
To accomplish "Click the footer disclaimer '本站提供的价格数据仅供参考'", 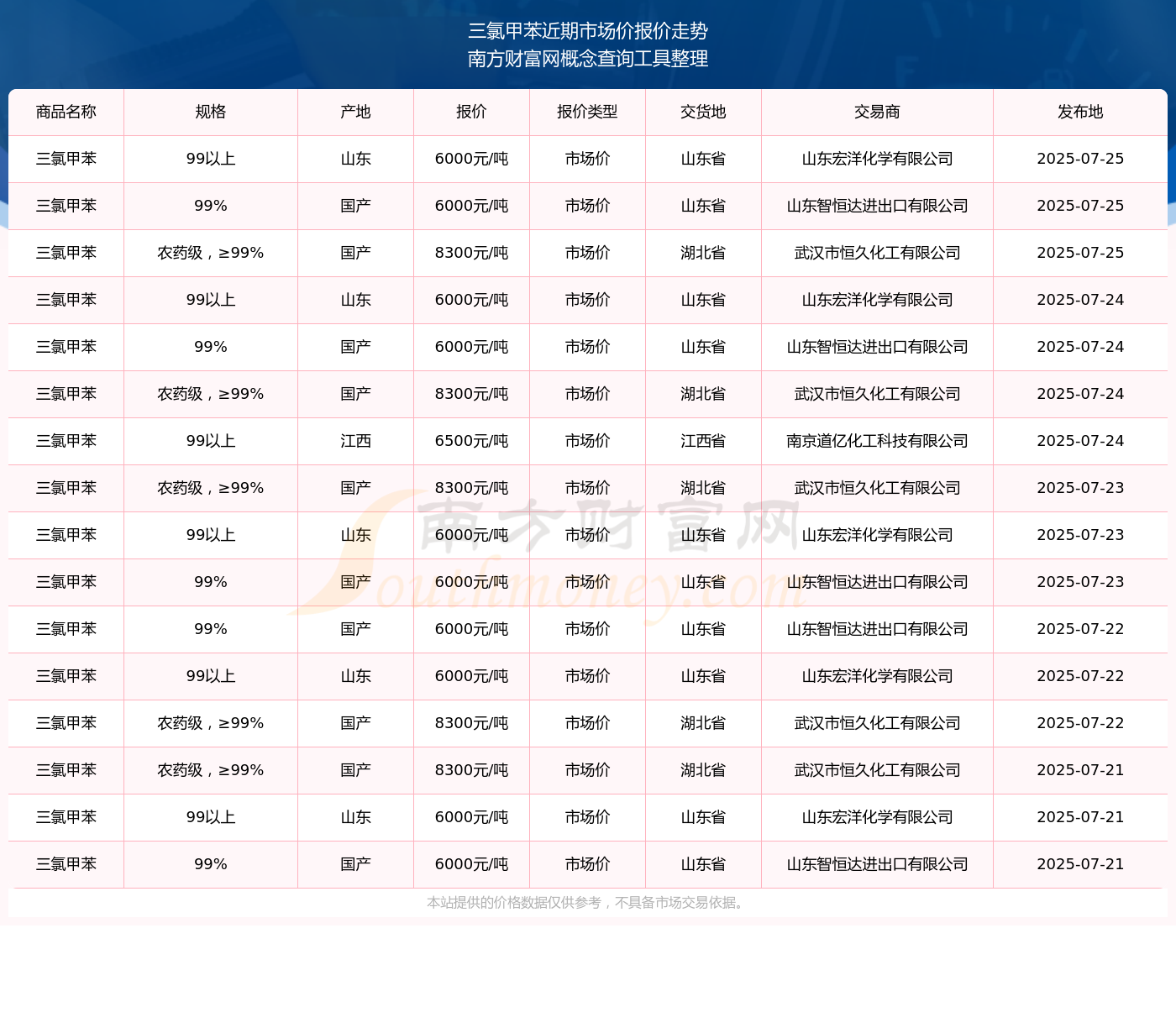I will pyautogui.click(x=514, y=903).
